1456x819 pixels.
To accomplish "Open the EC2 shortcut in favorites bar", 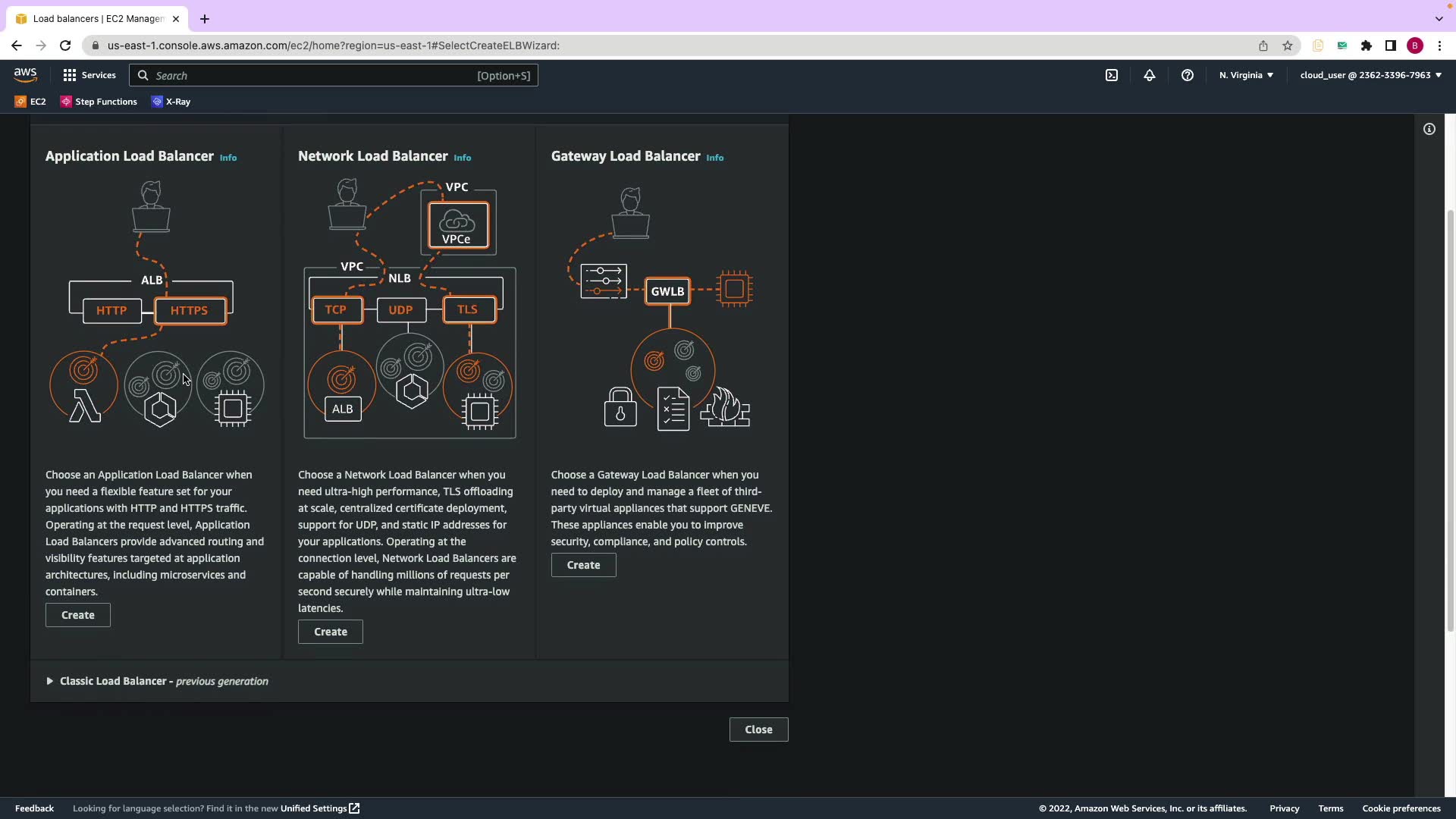I will [x=30, y=102].
